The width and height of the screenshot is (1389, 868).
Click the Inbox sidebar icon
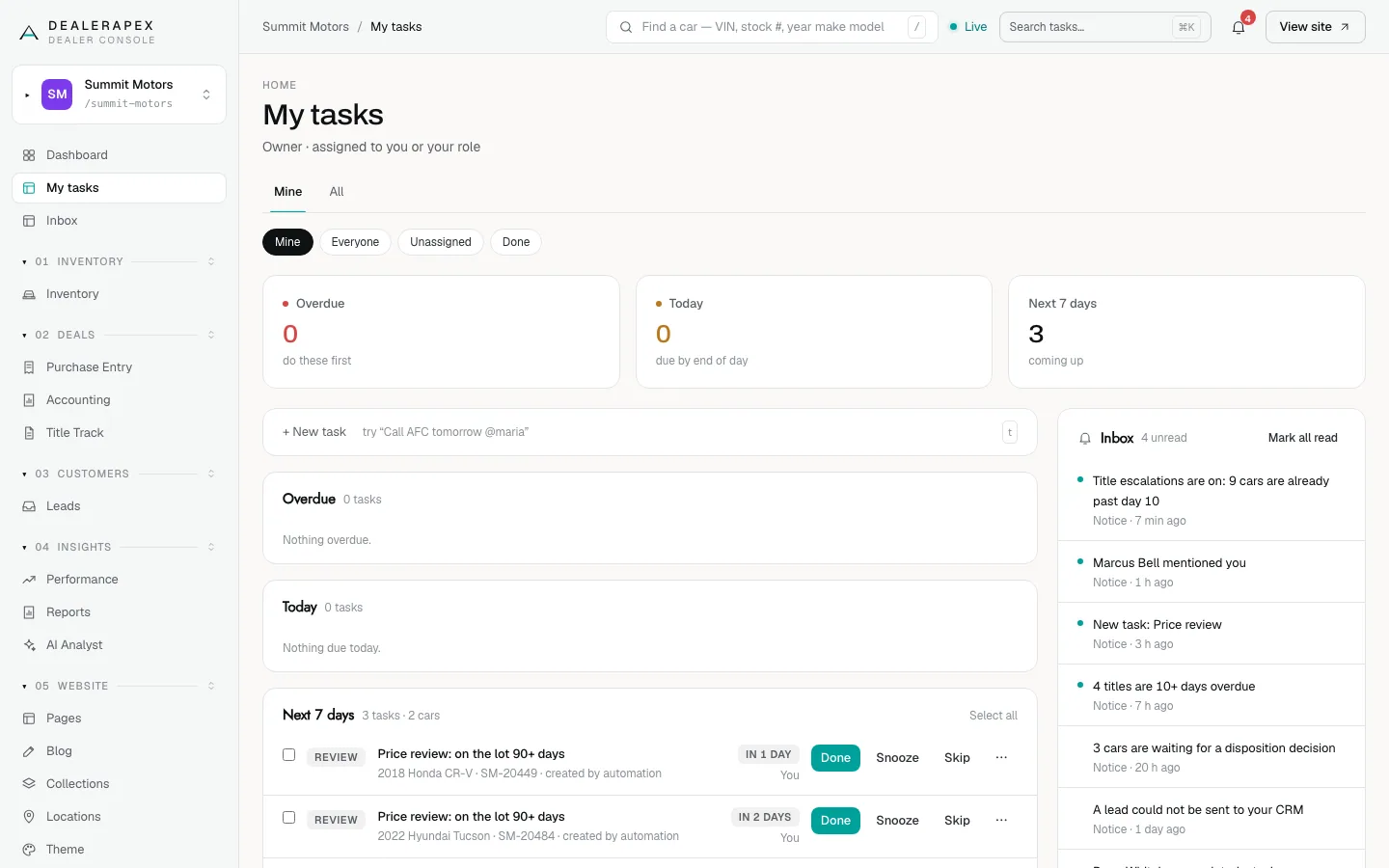(x=29, y=221)
